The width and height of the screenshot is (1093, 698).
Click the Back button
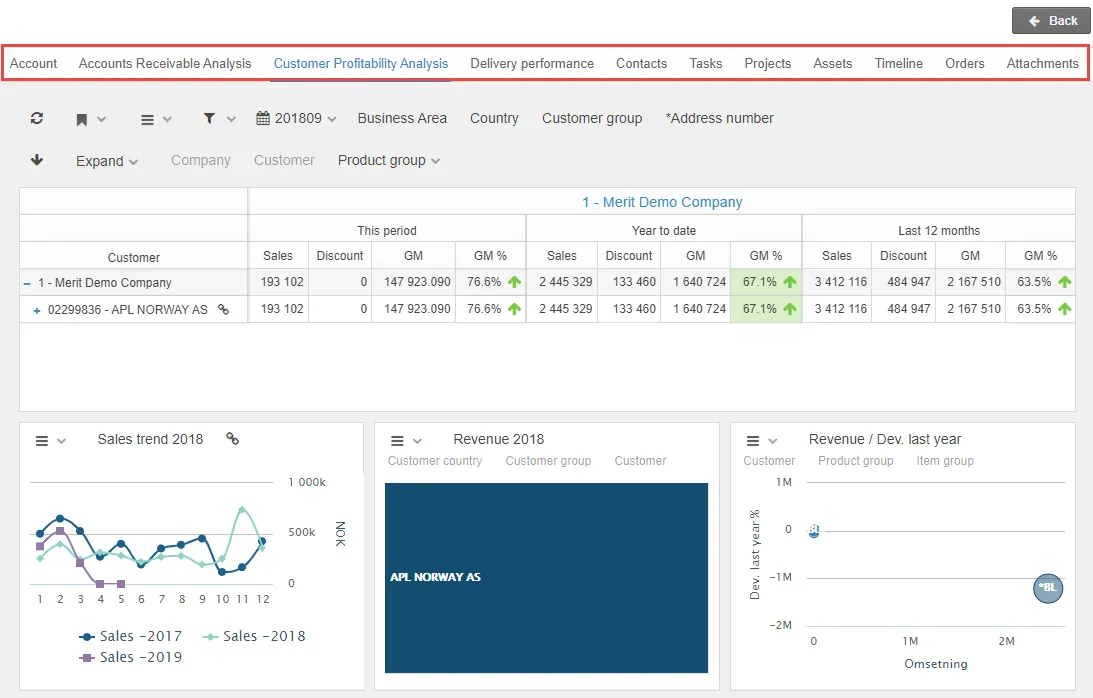coord(1051,20)
